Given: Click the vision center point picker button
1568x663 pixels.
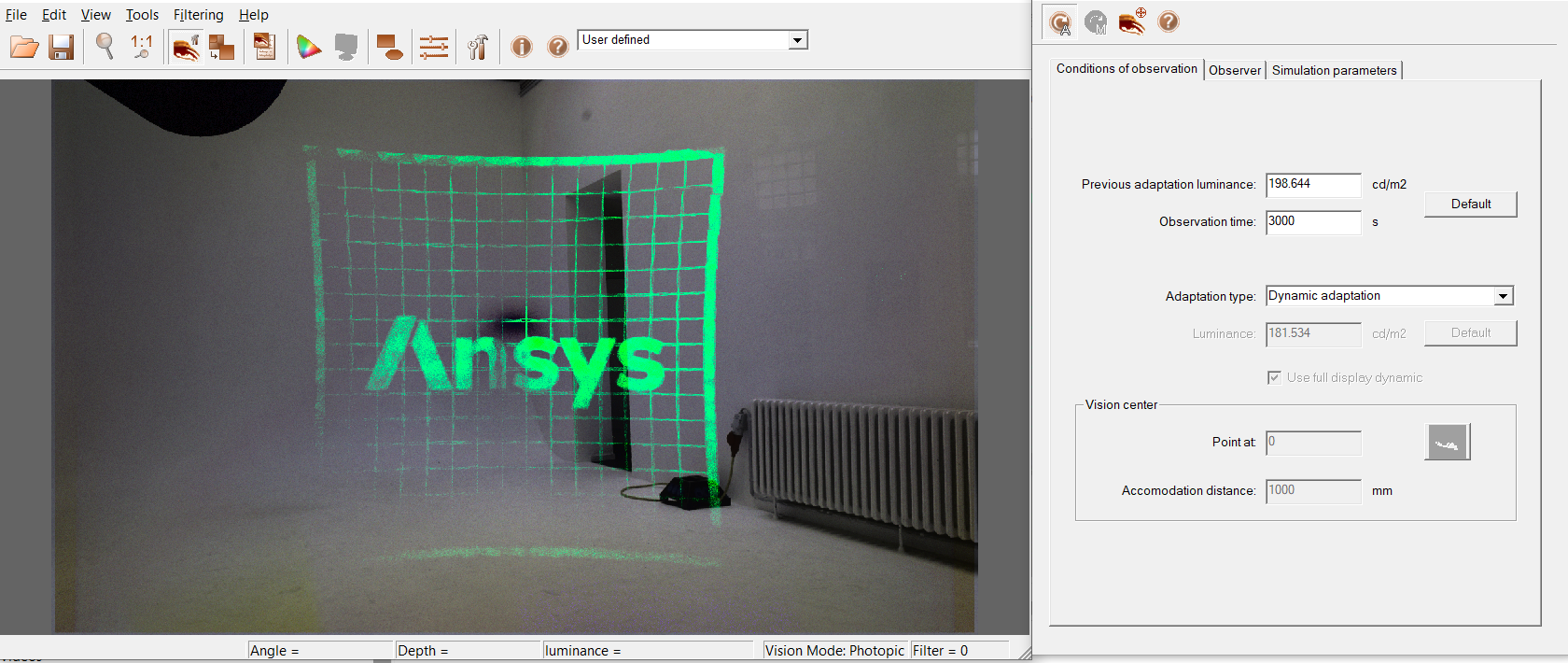Looking at the screenshot, I should click(1448, 442).
